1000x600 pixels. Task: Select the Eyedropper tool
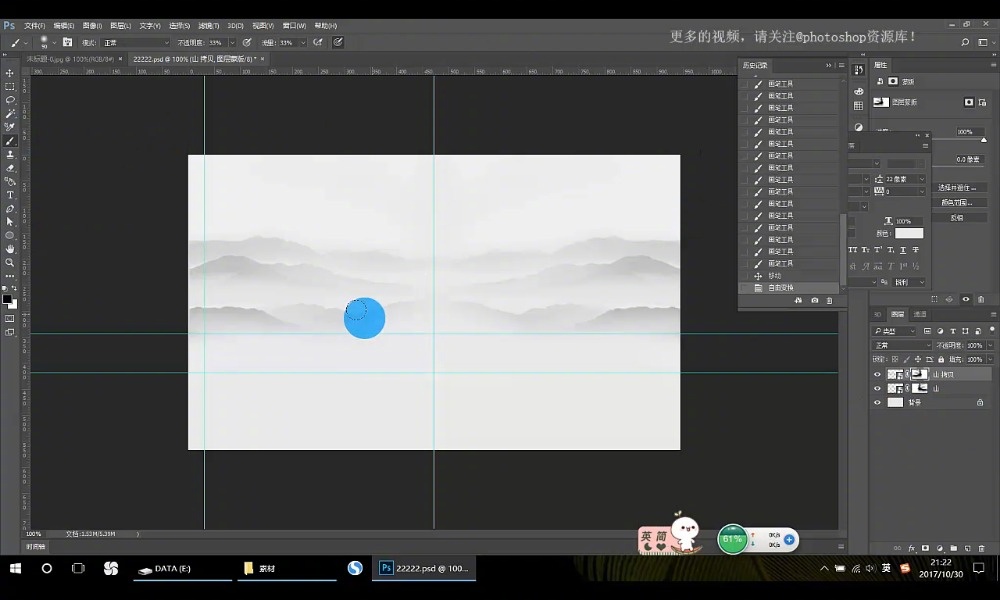[x=10, y=127]
